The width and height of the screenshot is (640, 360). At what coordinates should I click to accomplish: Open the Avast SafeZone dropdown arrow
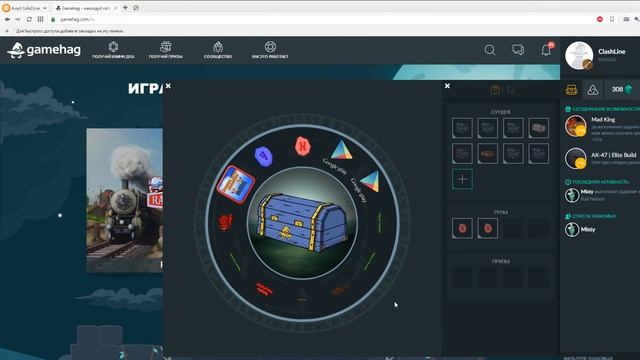(x=44, y=8)
